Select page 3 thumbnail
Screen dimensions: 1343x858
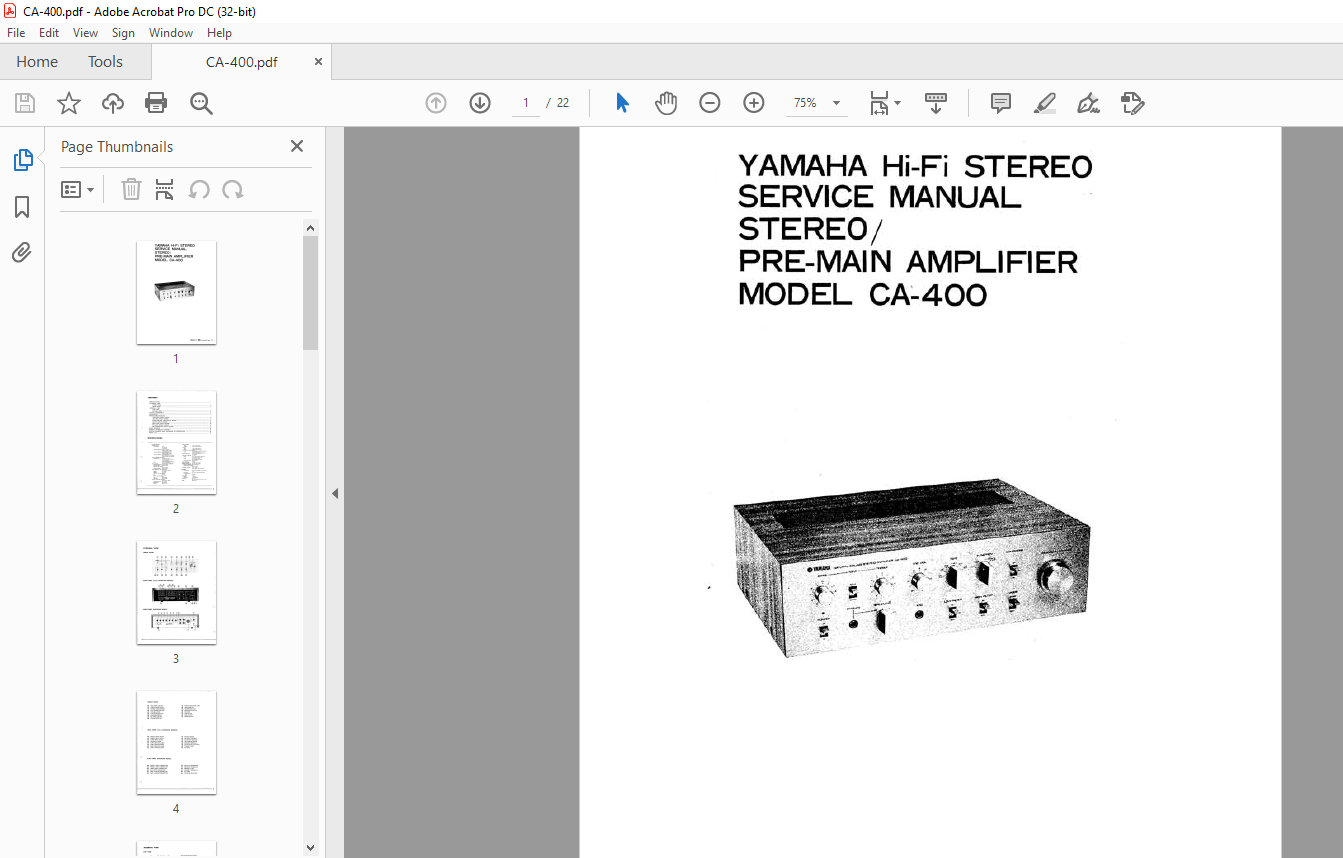pos(176,592)
